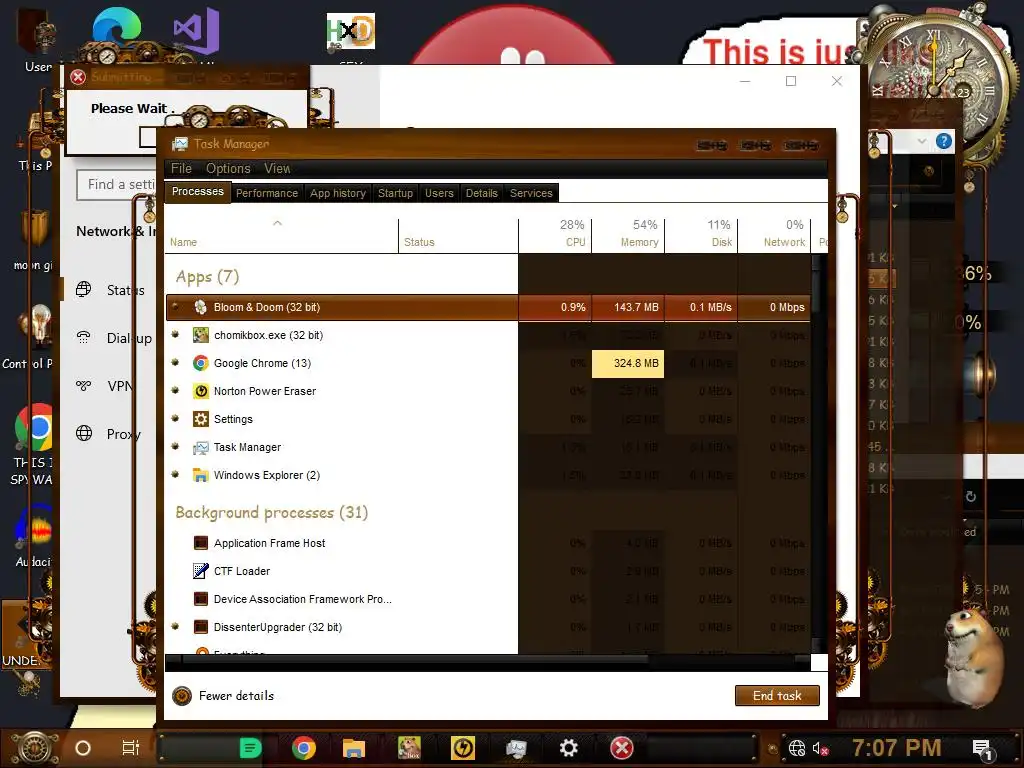This screenshot has height=768, width=1024.
Task: Click the chomikbox.exe app icon
Action: click(200, 335)
